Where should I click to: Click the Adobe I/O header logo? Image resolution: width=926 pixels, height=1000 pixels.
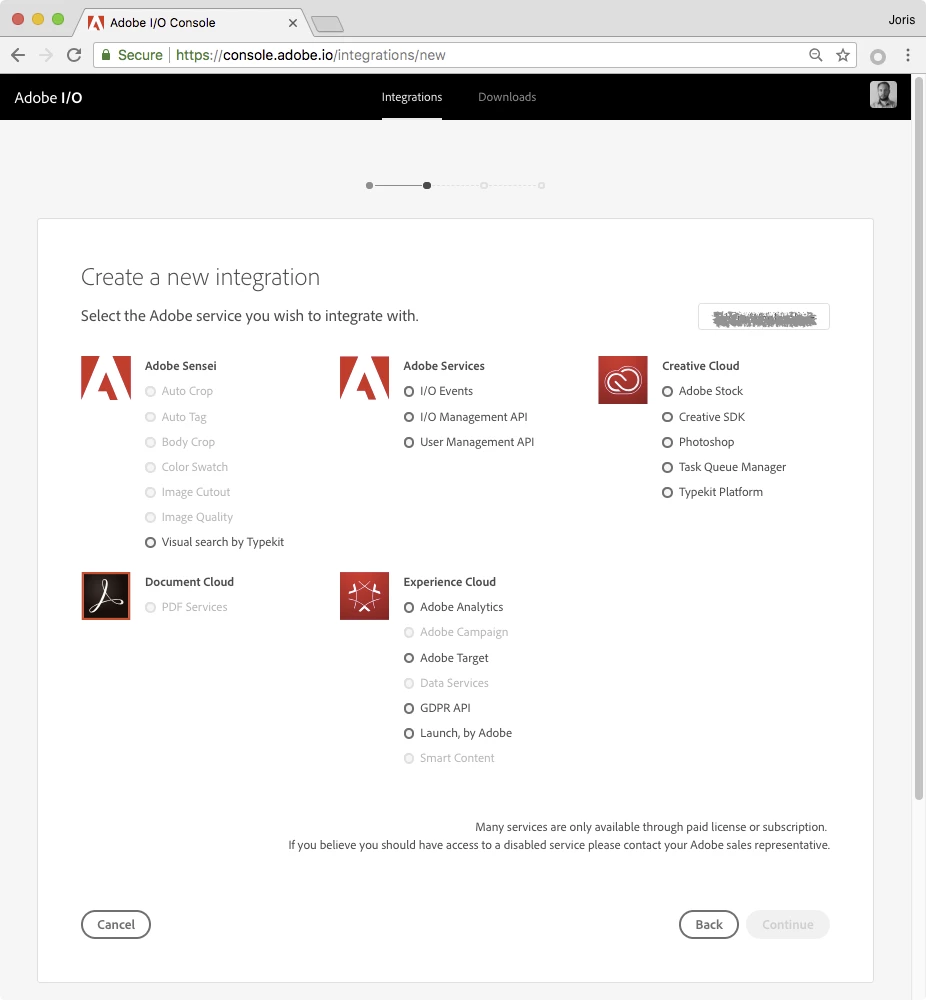click(x=48, y=98)
